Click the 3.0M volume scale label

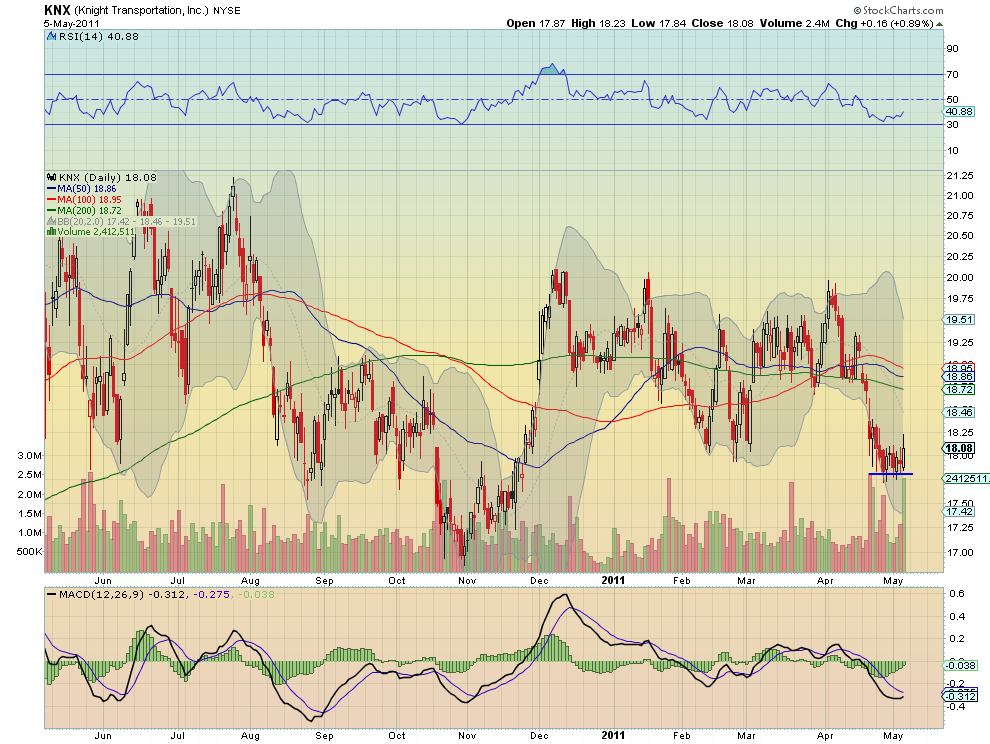[30, 455]
